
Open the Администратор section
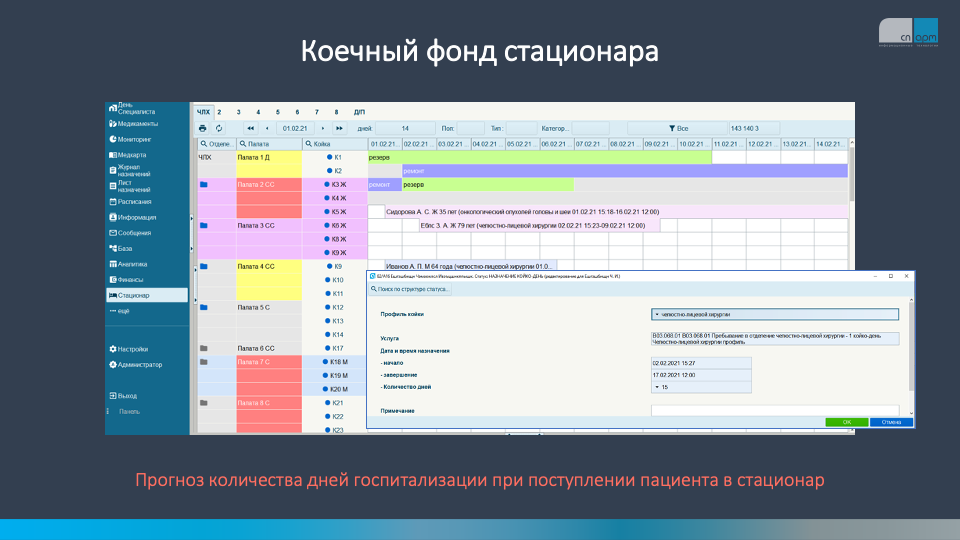tap(135, 365)
